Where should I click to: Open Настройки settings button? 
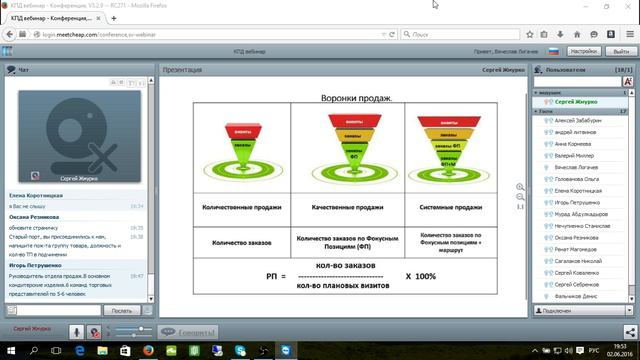click(x=584, y=51)
